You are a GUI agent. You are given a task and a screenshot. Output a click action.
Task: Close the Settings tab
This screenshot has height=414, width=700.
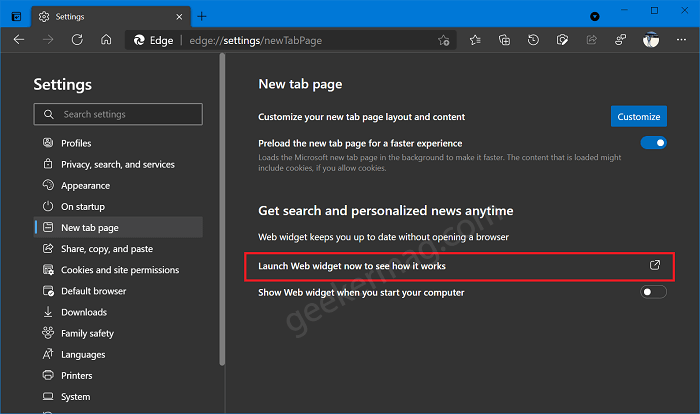click(x=179, y=17)
